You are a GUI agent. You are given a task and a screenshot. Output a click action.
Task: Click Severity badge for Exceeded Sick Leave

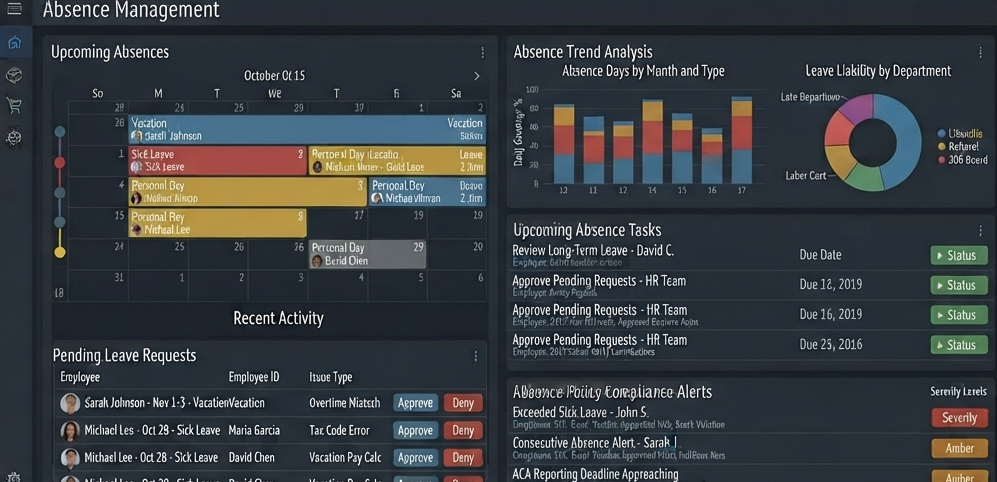click(x=959, y=418)
